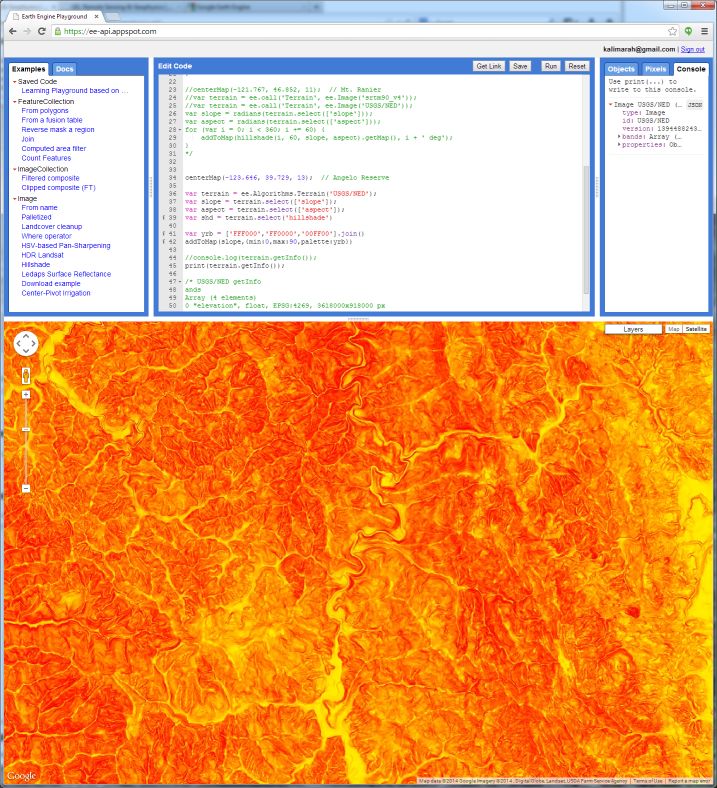The height and width of the screenshot is (788, 717).
Task: Open the From polygons example
Action: click(x=45, y=111)
